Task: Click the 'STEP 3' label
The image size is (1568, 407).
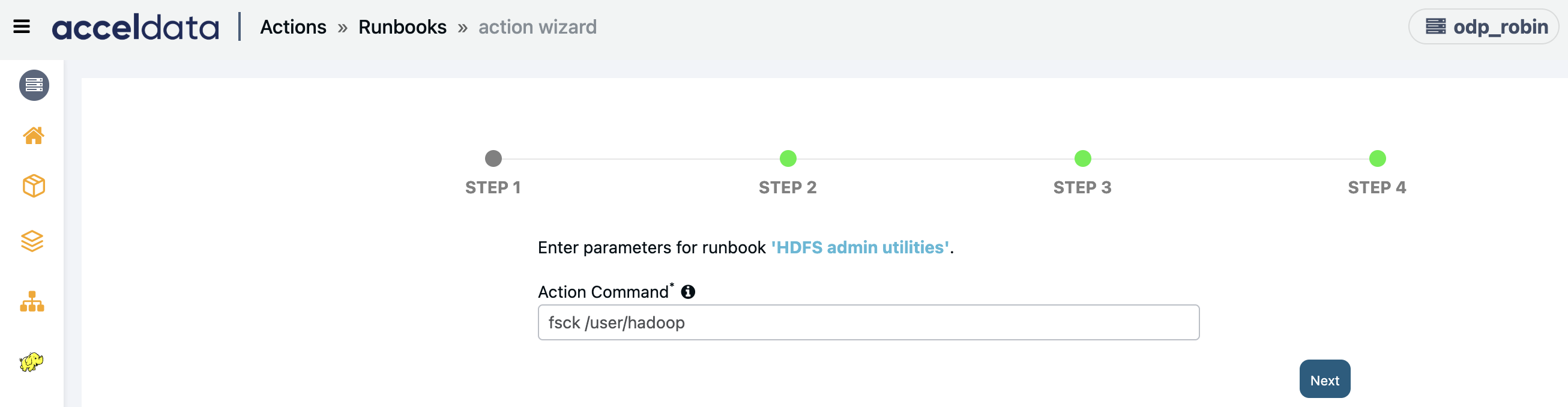Action: coord(1082,187)
